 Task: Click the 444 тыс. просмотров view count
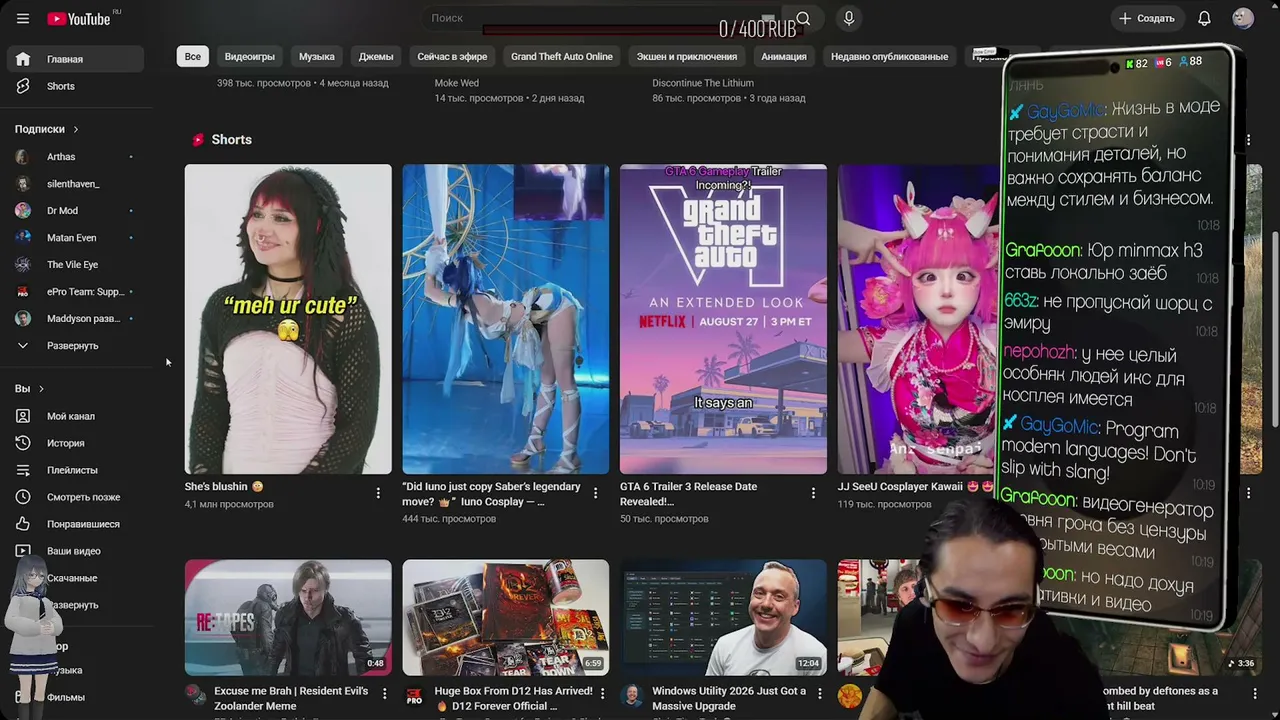449,519
